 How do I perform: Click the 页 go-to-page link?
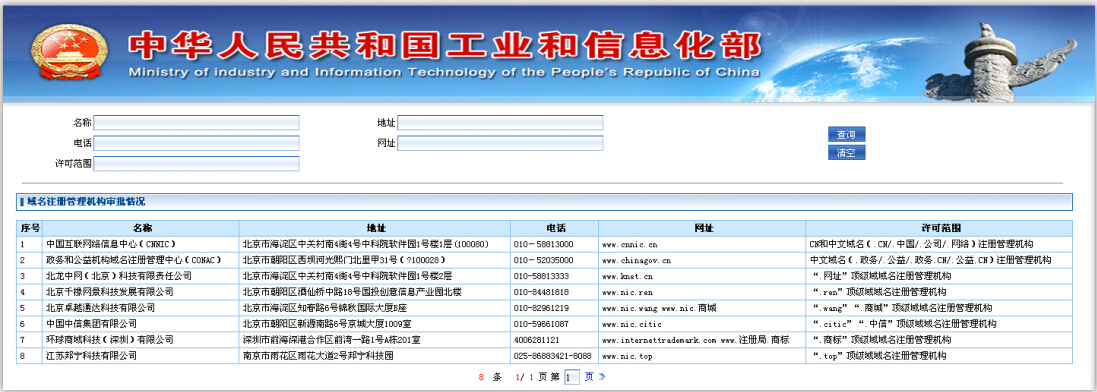pos(589,377)
